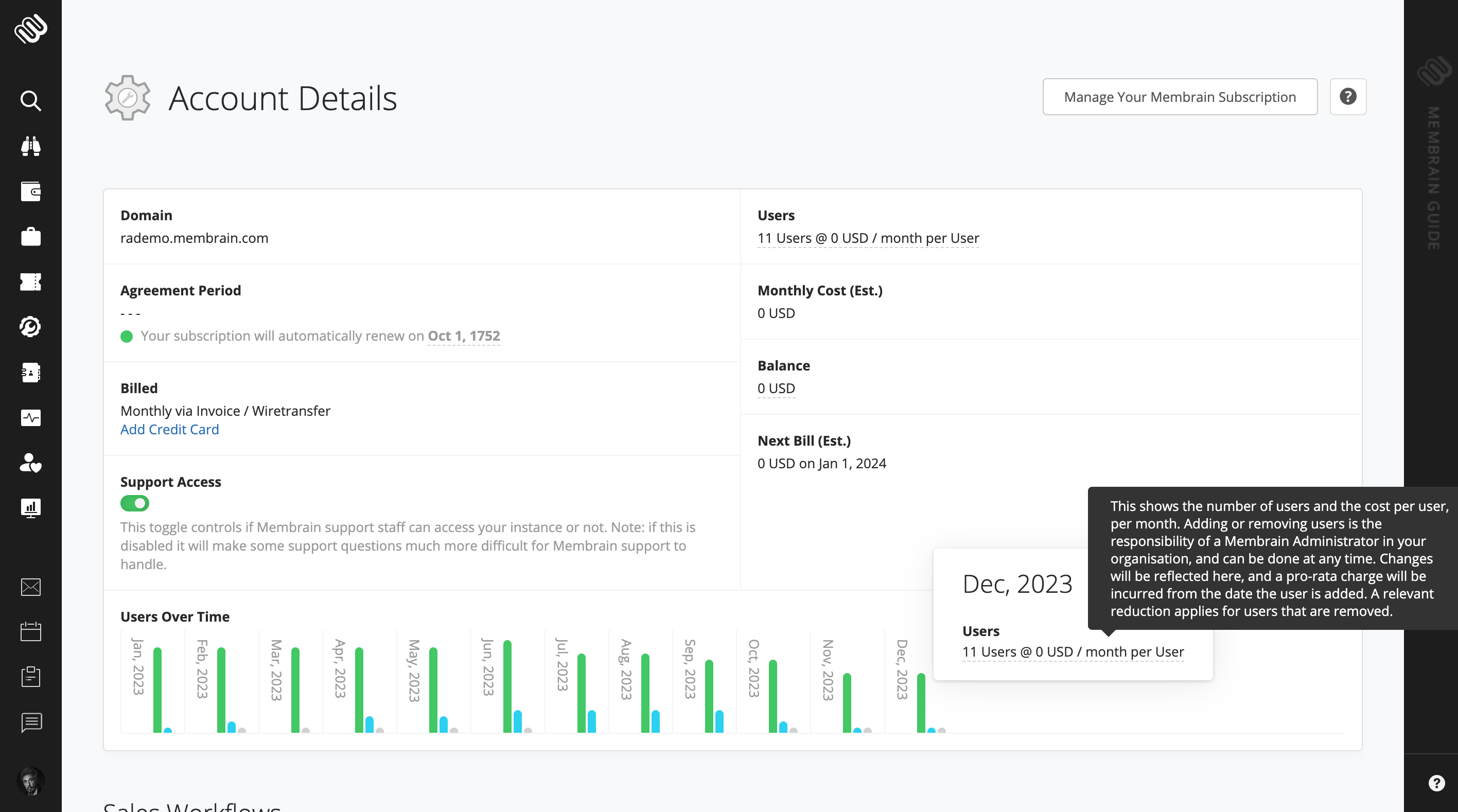
Task: Click Monthly via Invoice / Wiretransfer text
Action: tap(225, 411)
